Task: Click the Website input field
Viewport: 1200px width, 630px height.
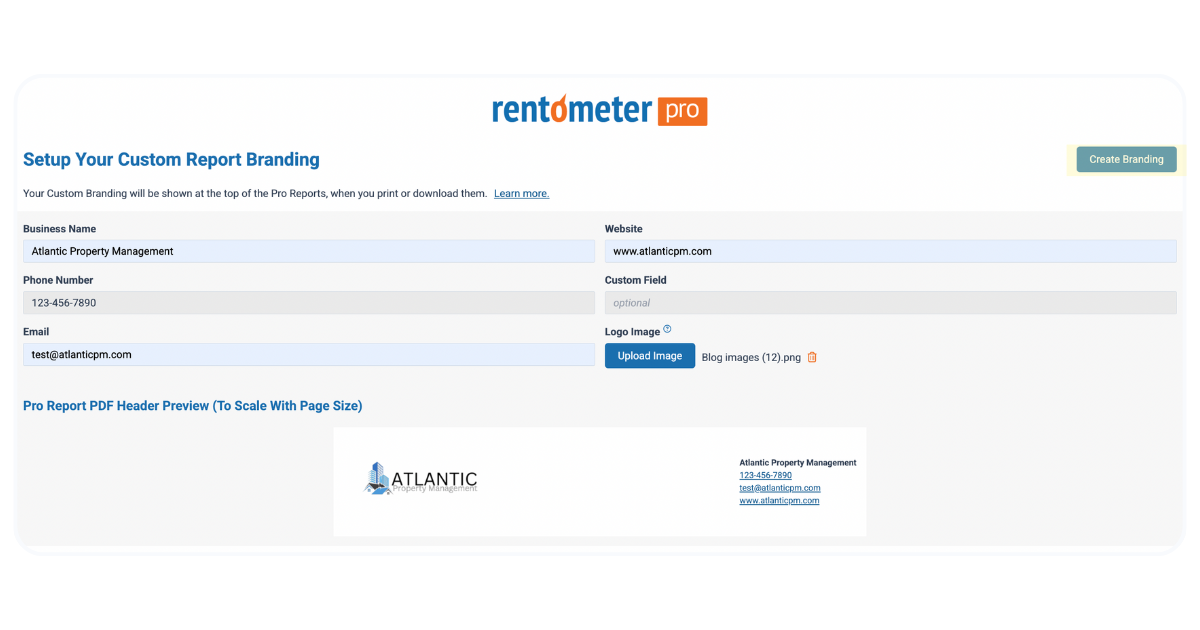Action: pos(891,251)
